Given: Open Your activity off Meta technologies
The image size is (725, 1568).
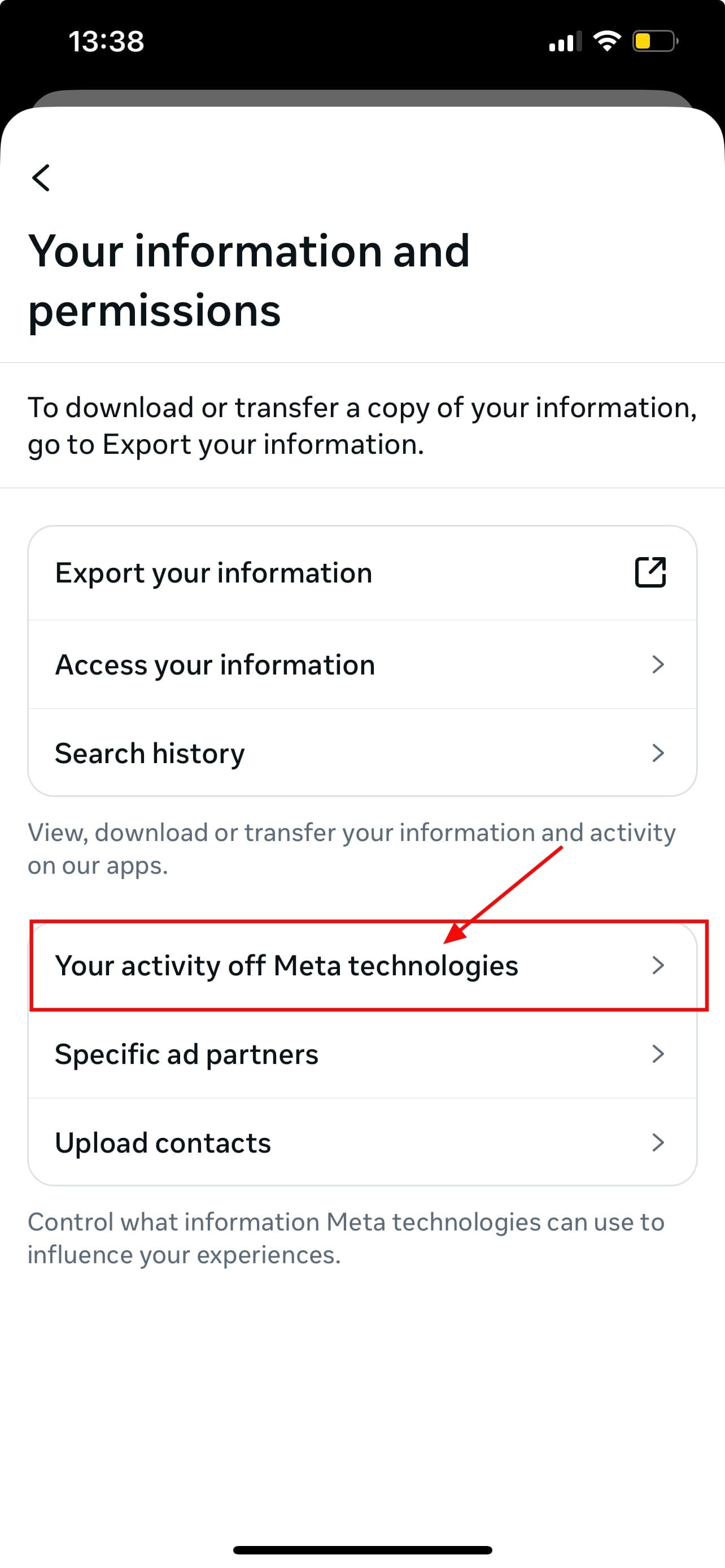Looking at the screenshot, I should (x=286, y=965).
